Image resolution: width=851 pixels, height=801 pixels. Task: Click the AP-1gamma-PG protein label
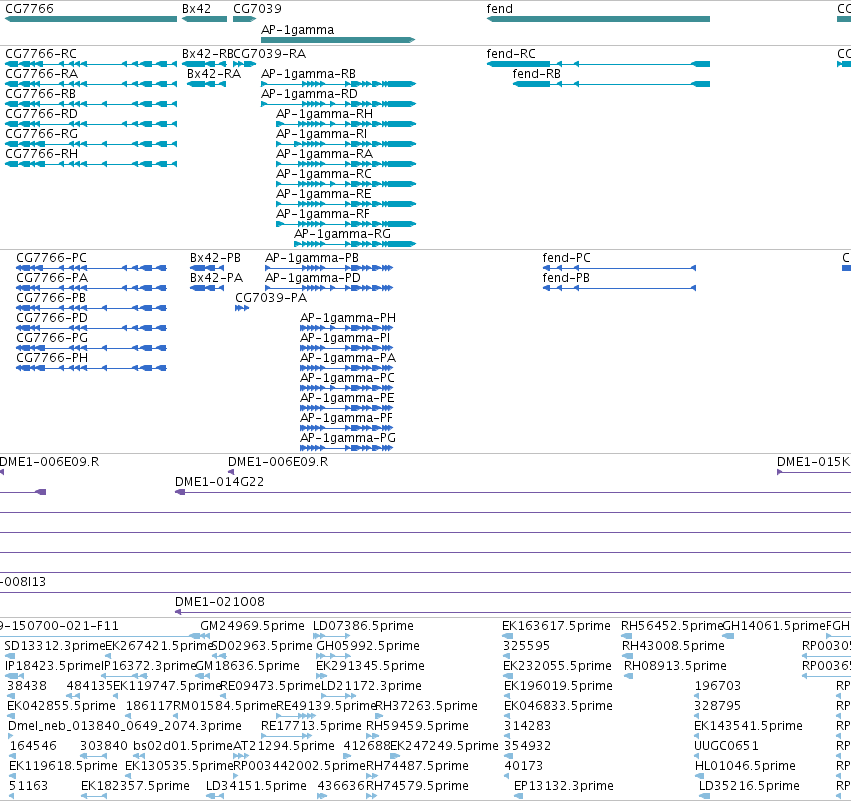click(348, 438)
